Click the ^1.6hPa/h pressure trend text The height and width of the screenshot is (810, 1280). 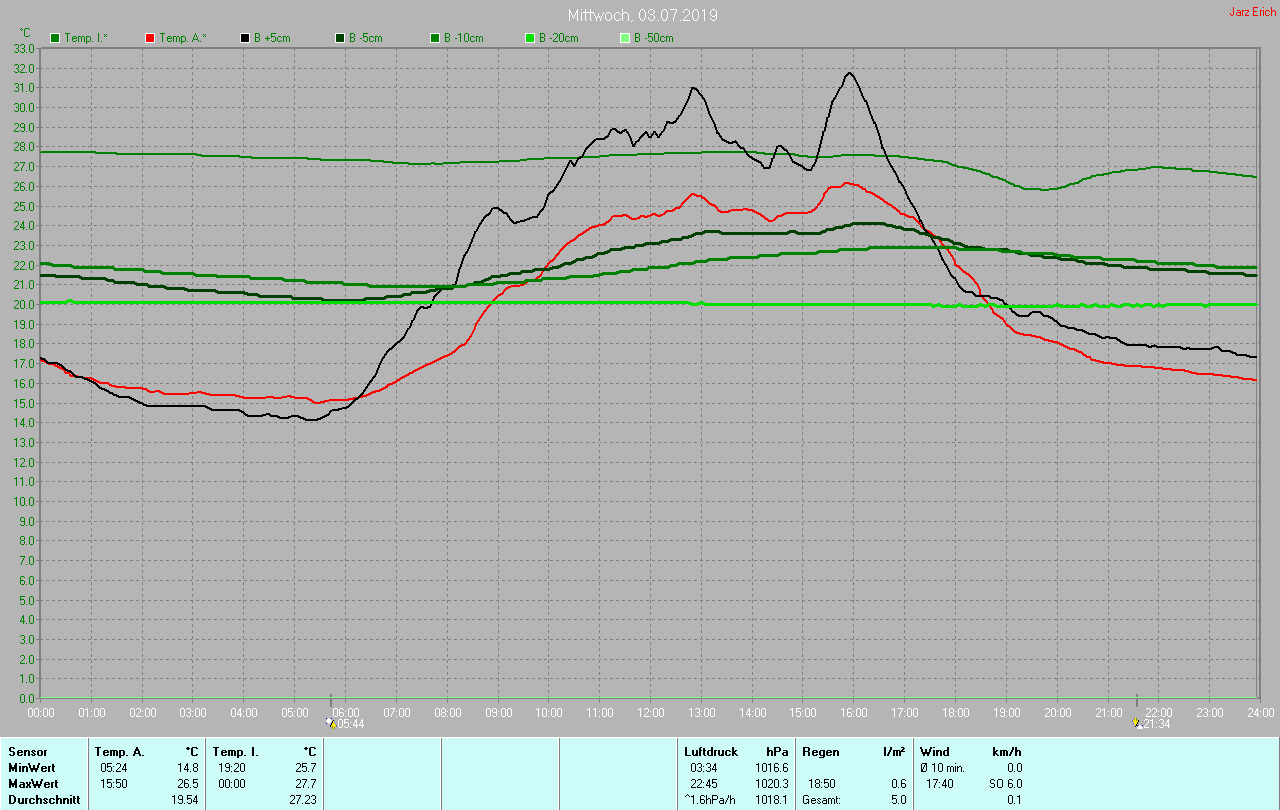(712, 799)
